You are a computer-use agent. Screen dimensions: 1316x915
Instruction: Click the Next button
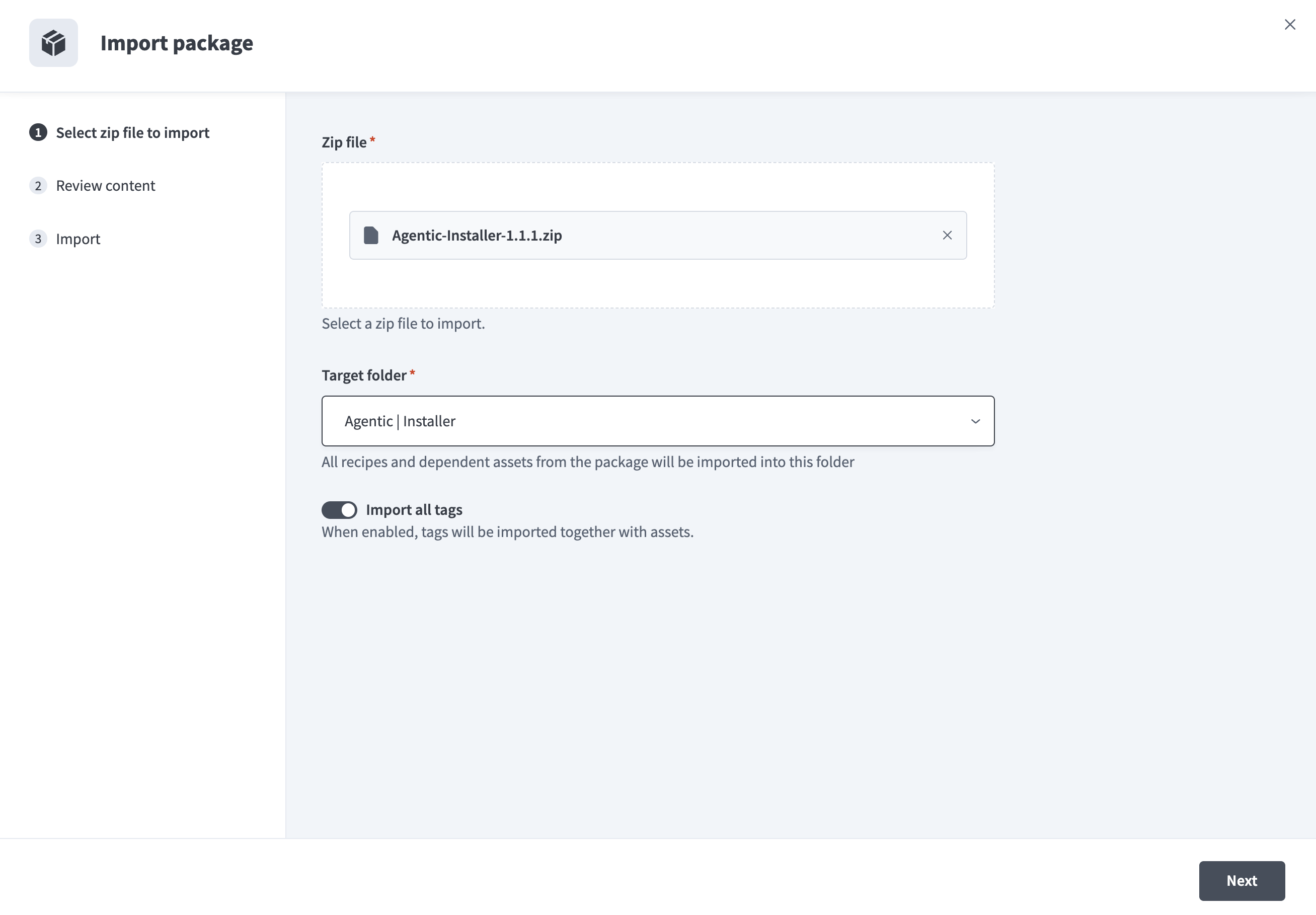pos(1242,881)
